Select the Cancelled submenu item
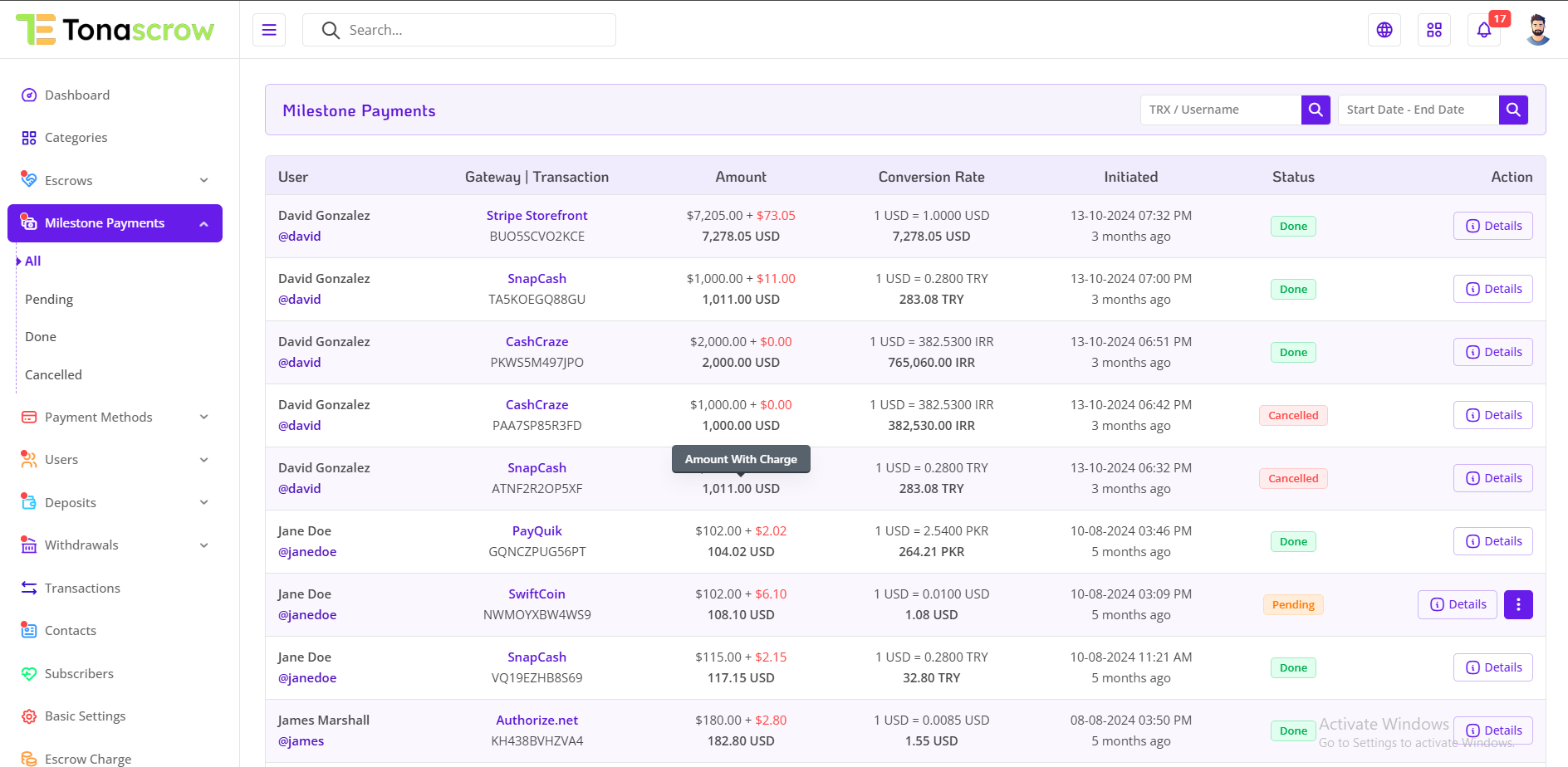The image size is (1568, 767). click(53, 374)
